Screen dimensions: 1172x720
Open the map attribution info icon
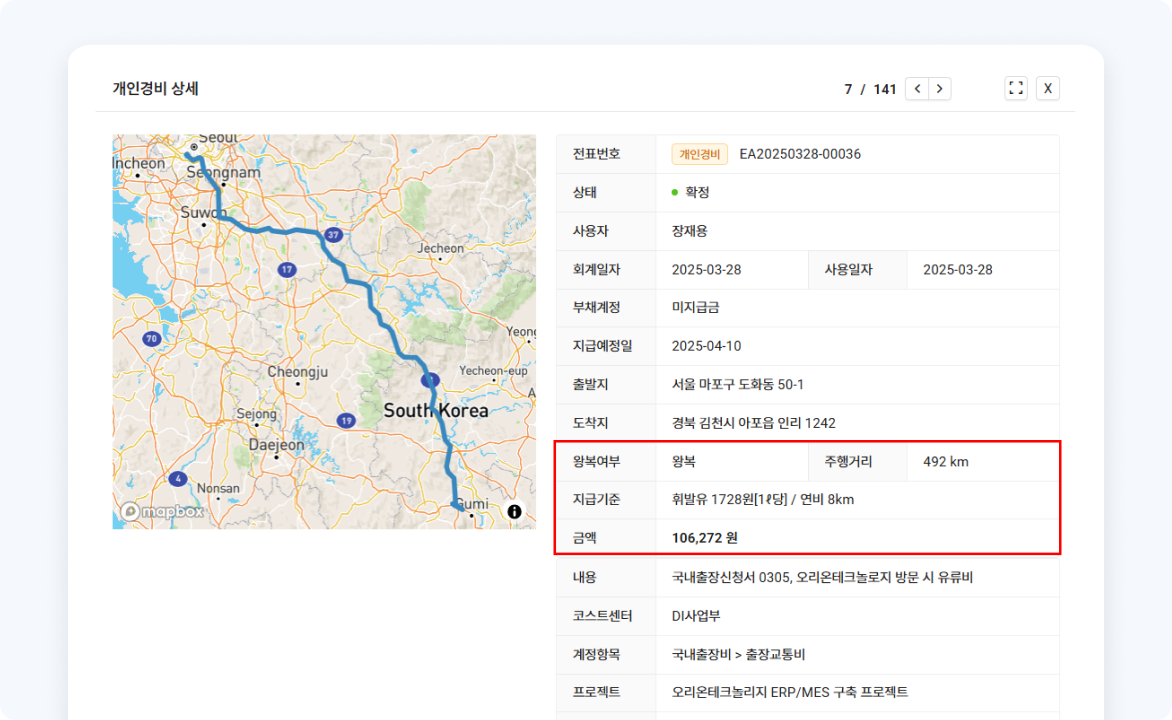(x=514, y=511)
